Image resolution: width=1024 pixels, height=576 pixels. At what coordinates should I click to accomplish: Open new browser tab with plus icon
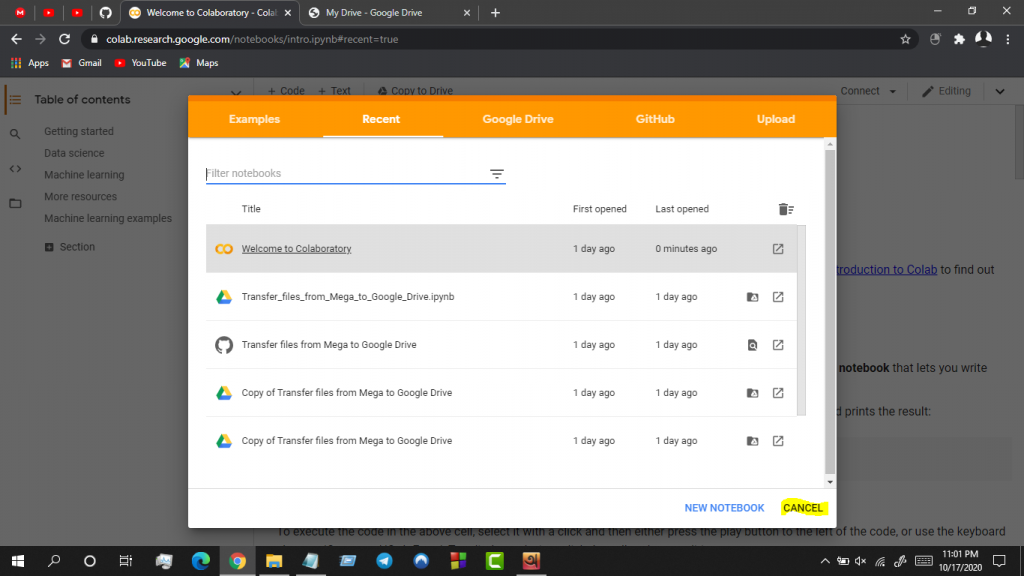(495, 12)
